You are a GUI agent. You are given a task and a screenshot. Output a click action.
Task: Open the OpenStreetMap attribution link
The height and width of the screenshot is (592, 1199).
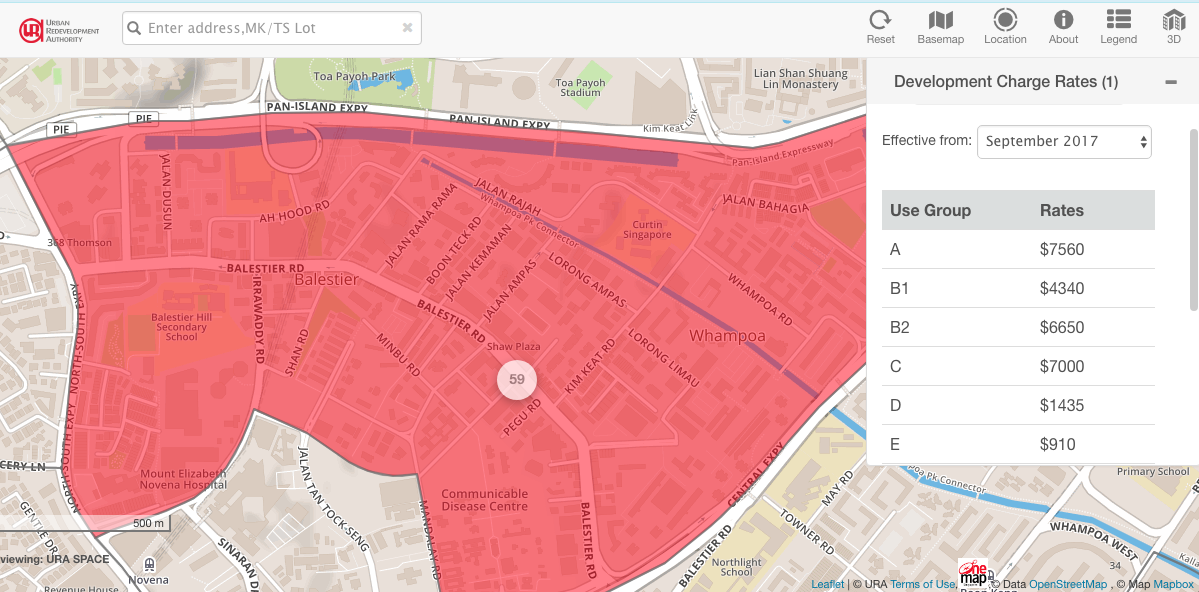(x=1068, y=584)
